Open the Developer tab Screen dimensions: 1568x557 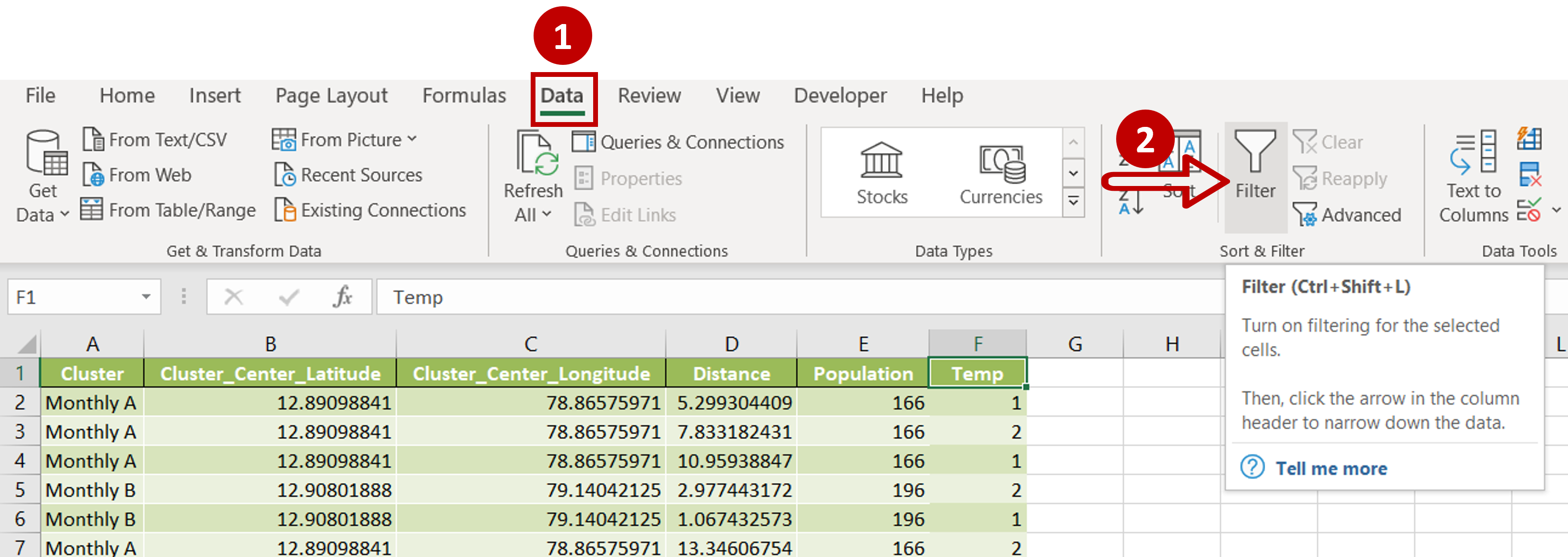click(x=840, y=96)
